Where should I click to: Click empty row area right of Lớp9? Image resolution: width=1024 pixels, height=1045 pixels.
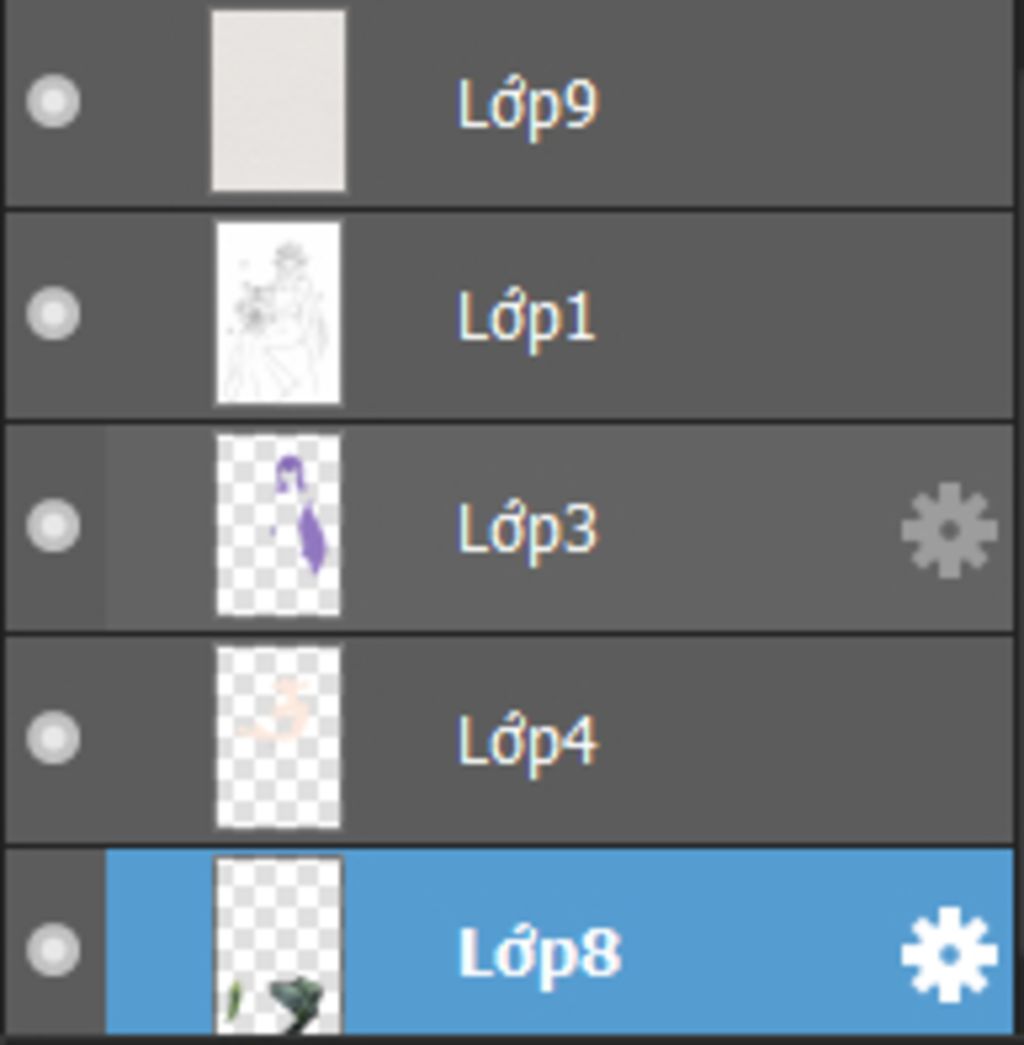(800, 104)
